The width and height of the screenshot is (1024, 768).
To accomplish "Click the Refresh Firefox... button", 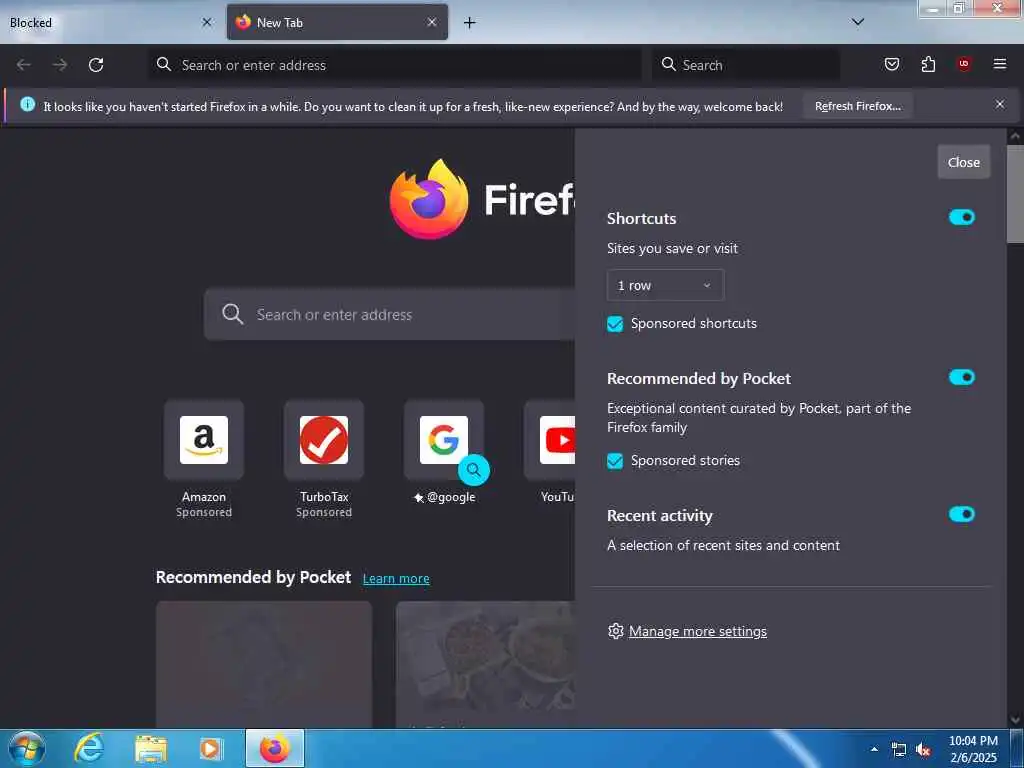I will coord(857,106).
